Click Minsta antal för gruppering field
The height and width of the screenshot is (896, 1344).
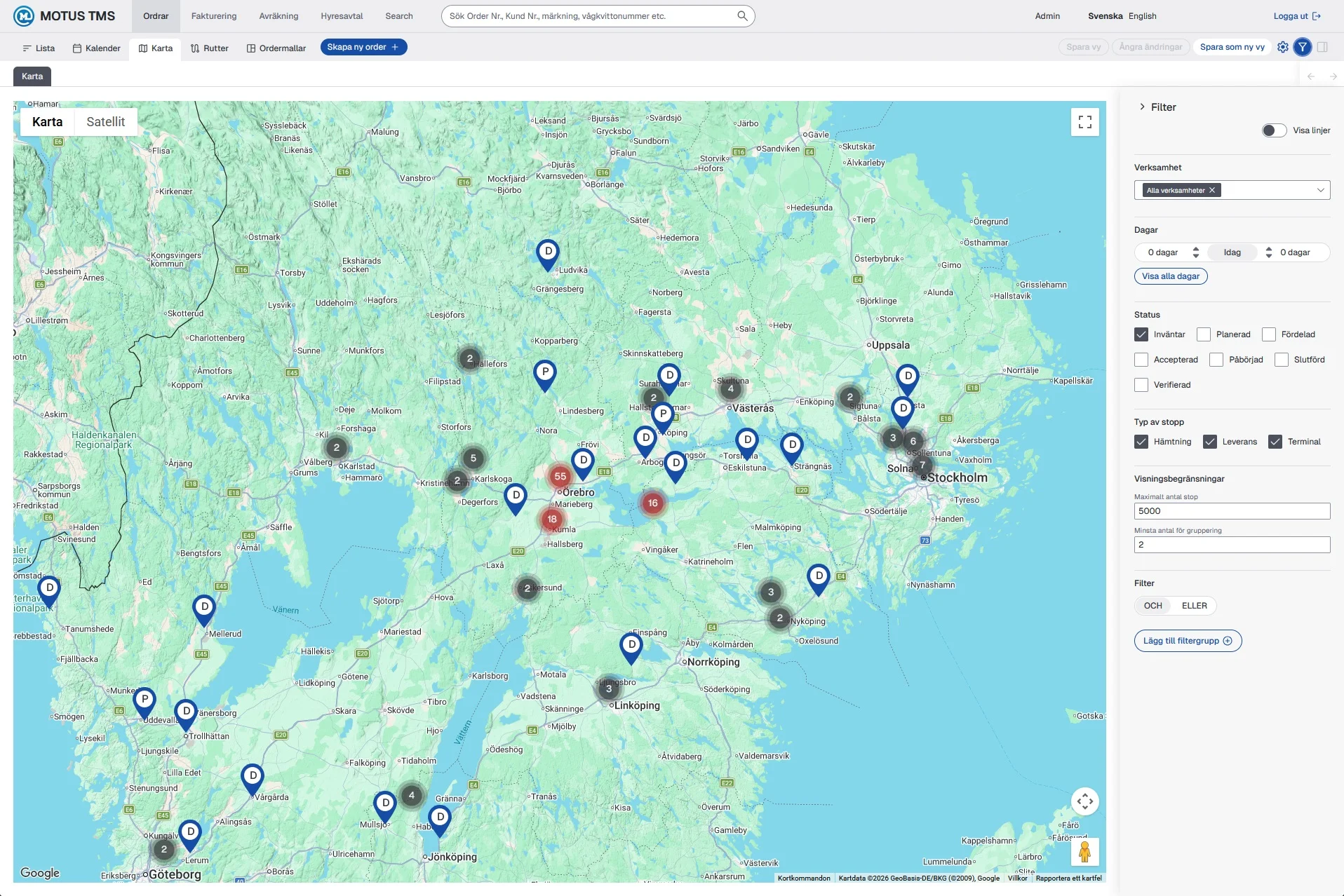(x=1232, y=545)
